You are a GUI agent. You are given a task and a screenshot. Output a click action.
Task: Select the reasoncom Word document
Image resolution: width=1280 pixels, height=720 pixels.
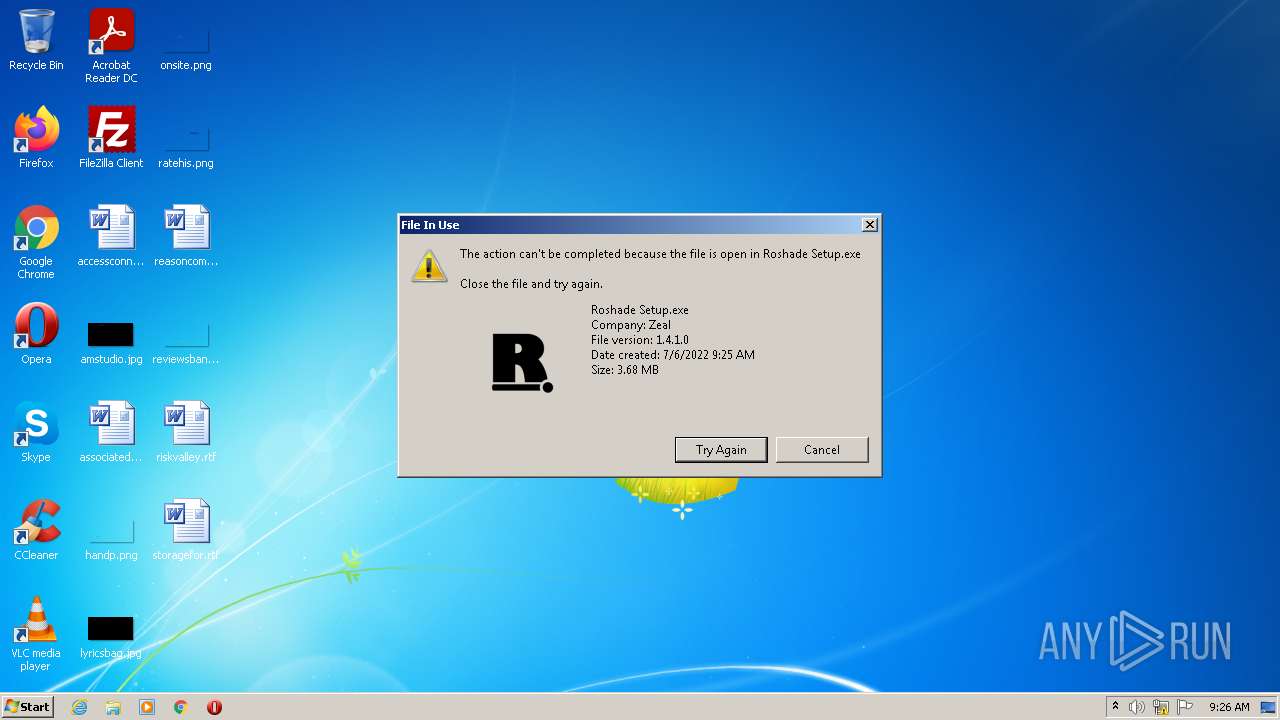186,236
